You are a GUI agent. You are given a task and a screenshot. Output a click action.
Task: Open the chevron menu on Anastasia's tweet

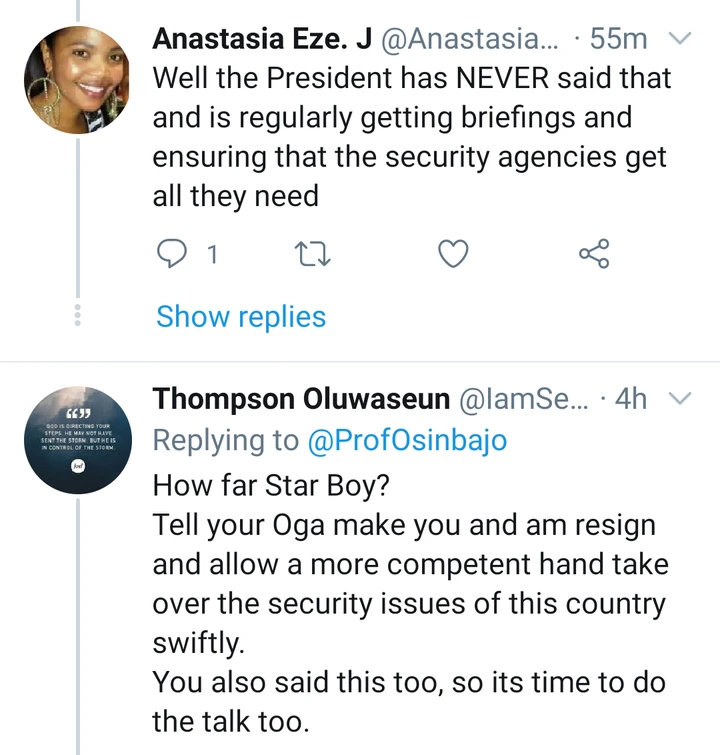[x=679, y=39]
